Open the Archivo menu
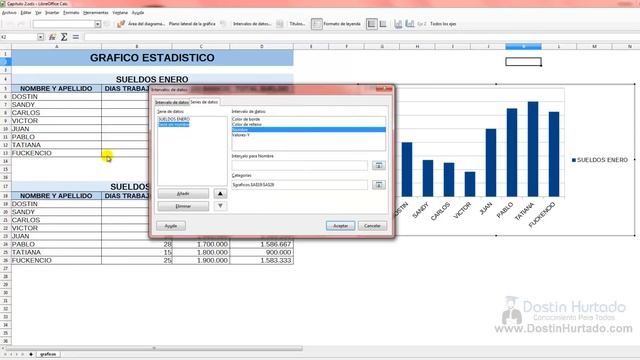 pos(9,13)
